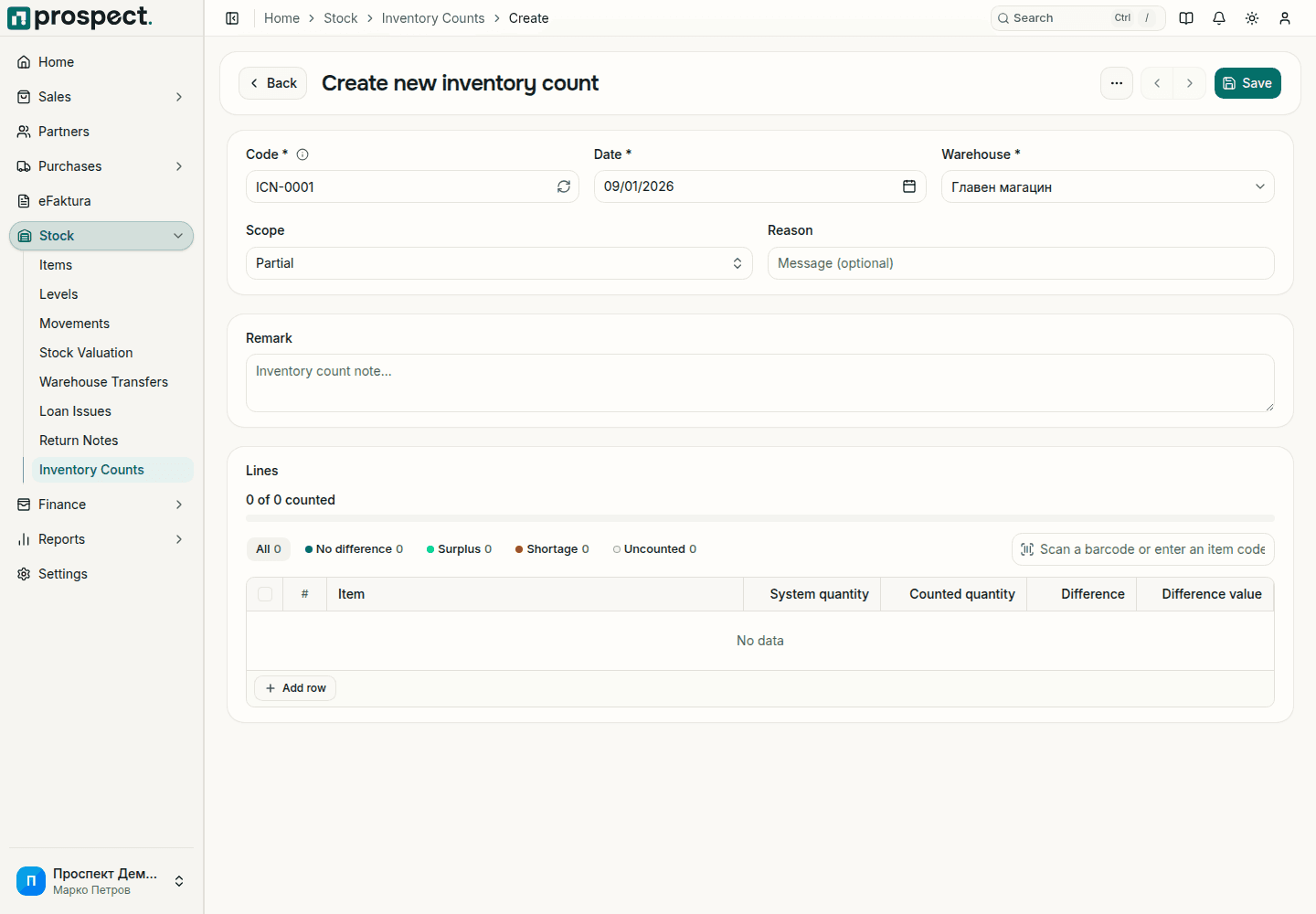Go to next record arrow
Image resolution: width=1316 pixels, height=914 pixels.
click(1190, 83)
